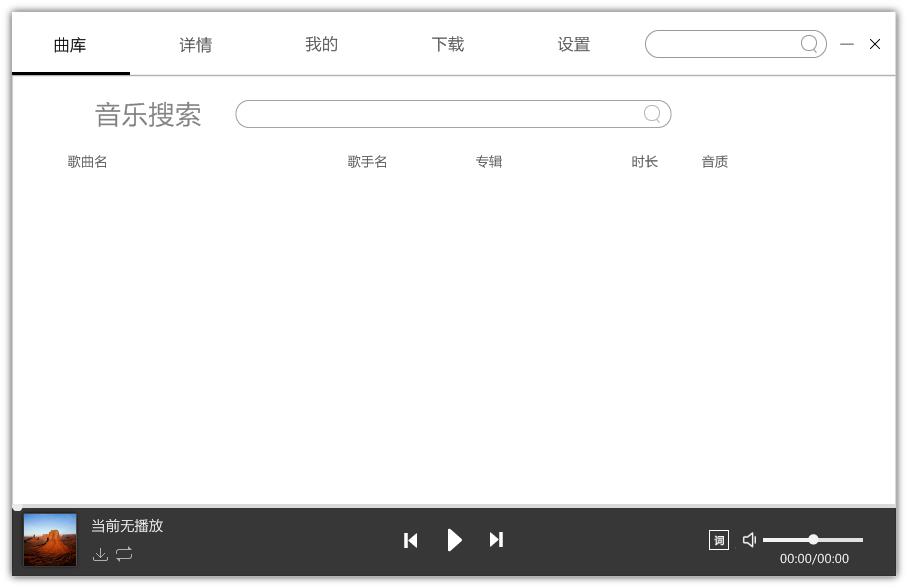Click the magnifier in the top search box
The image size is (908, 588).
point(809,44)
